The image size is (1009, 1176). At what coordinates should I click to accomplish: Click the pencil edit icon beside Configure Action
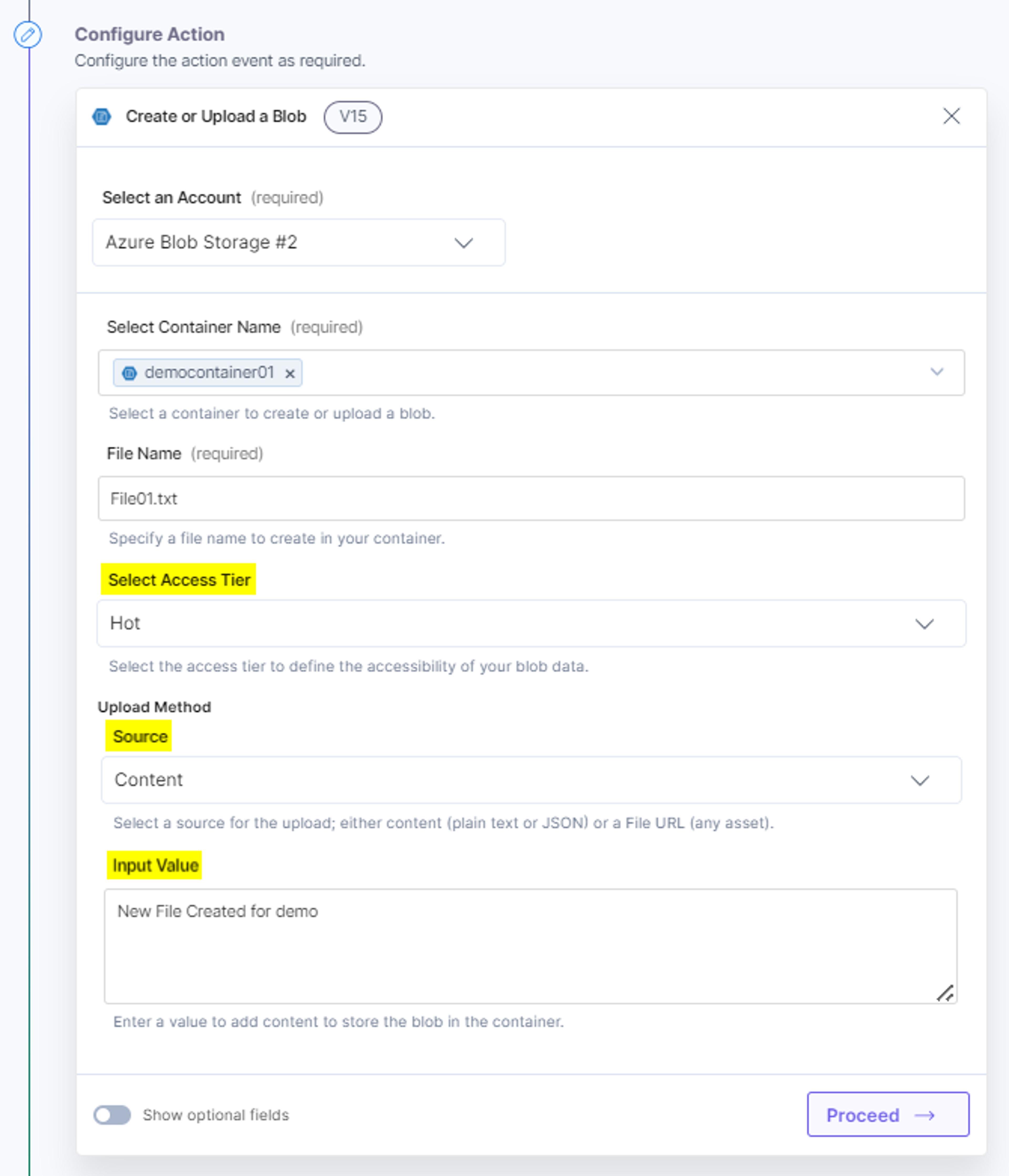tap(27, 35)
